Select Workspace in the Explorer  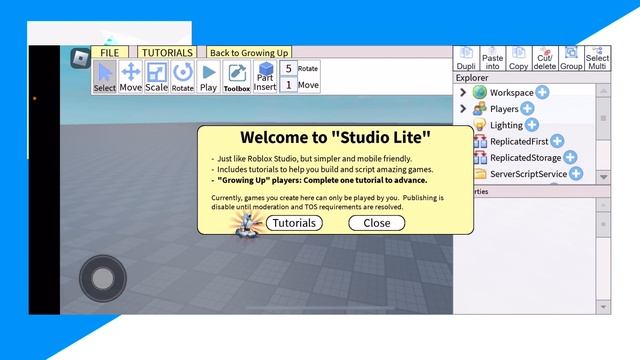(x=511, y=93)
